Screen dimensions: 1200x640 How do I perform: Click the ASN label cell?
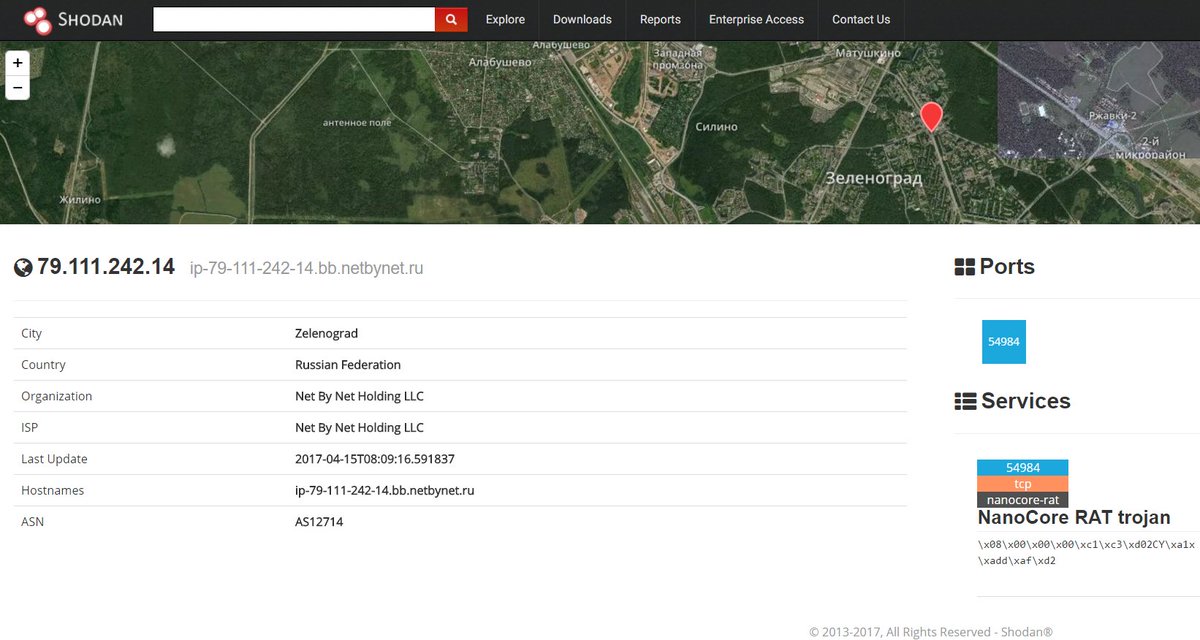tap(31, 522)
